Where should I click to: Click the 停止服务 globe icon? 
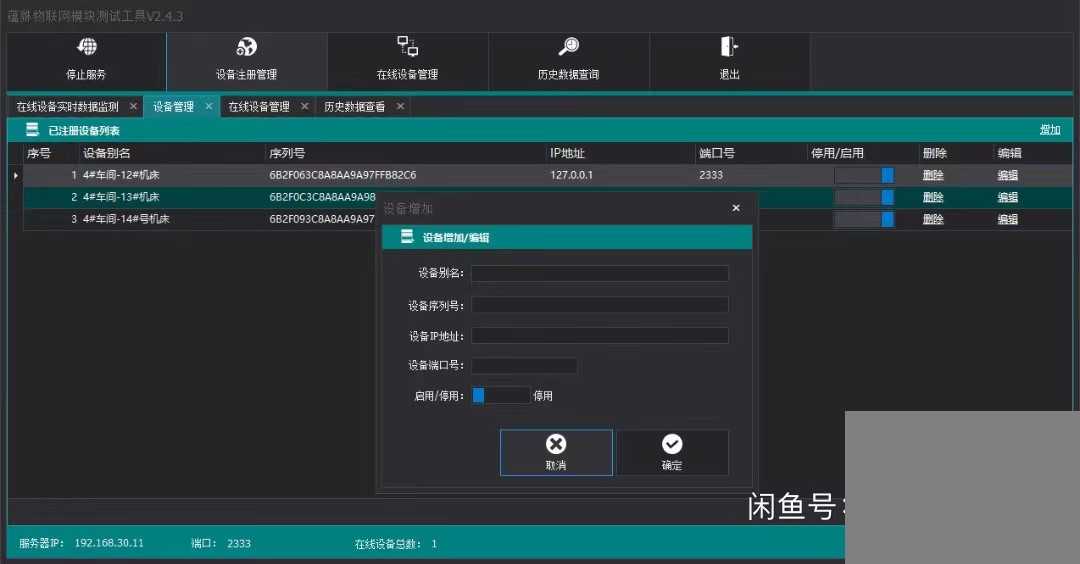87,46
